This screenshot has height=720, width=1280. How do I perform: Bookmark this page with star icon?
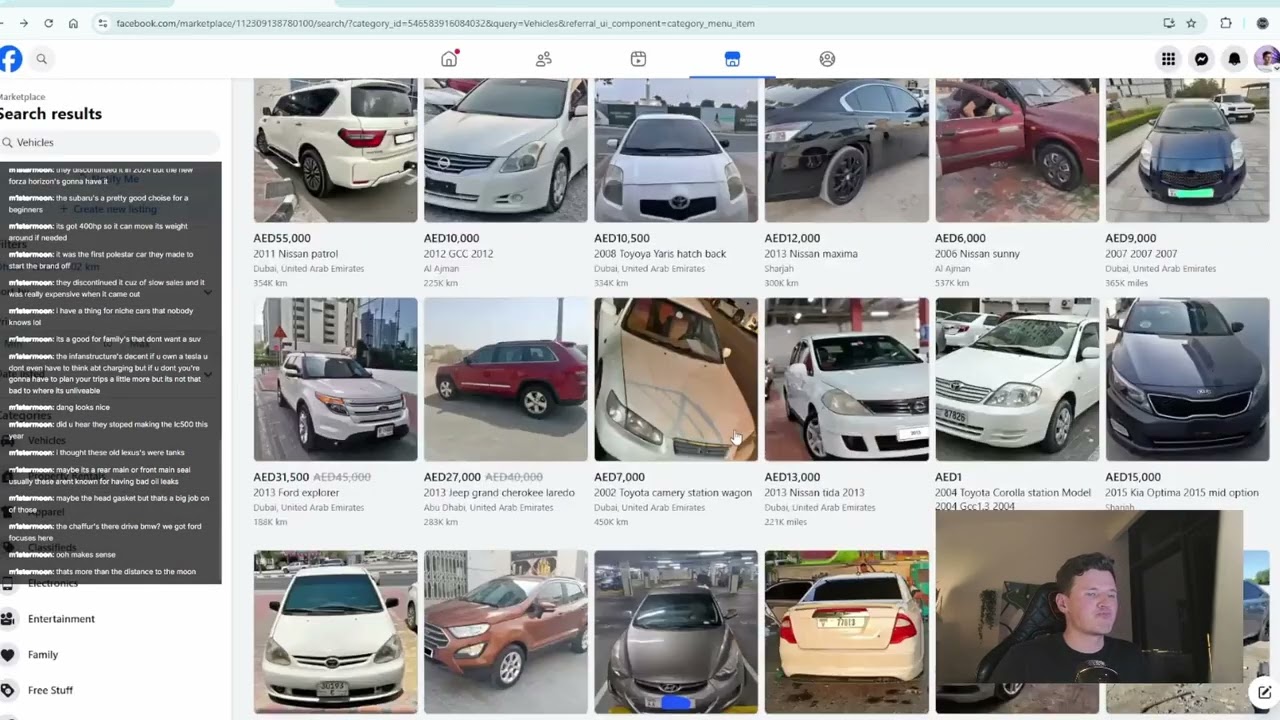(x=1191, y=23)
